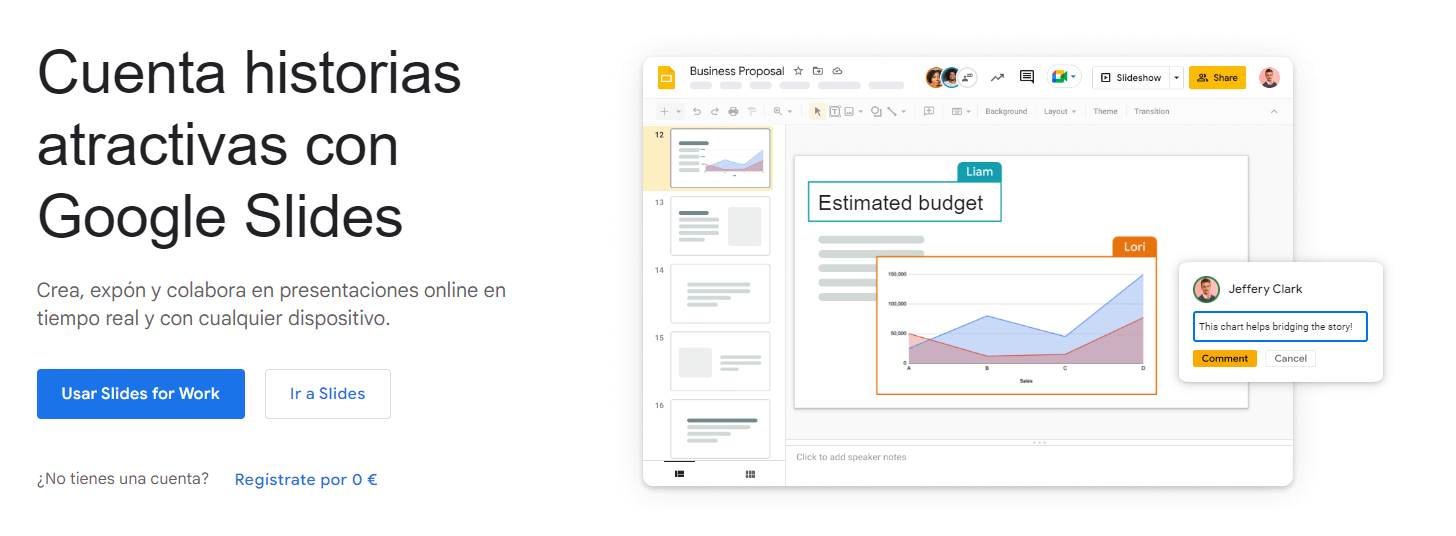Click the Undo arrow
Screen dimensions: 1456x536
pos(697,111)
